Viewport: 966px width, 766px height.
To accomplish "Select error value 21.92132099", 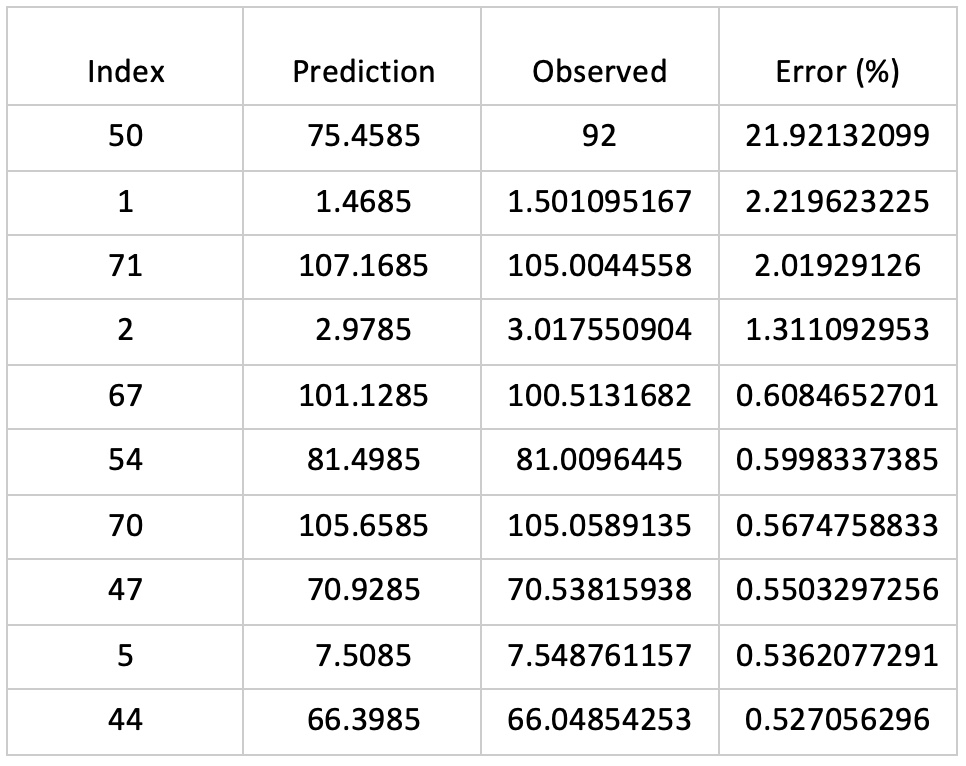I will pos(837,137).
